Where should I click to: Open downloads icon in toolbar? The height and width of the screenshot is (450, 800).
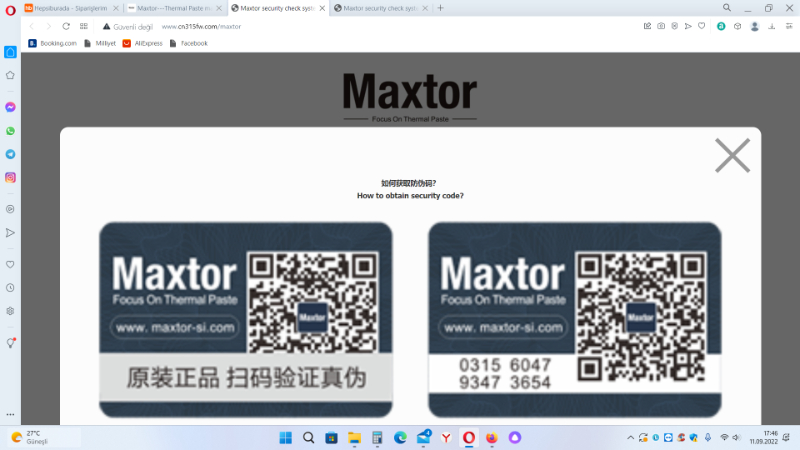(x=771, y=26)
